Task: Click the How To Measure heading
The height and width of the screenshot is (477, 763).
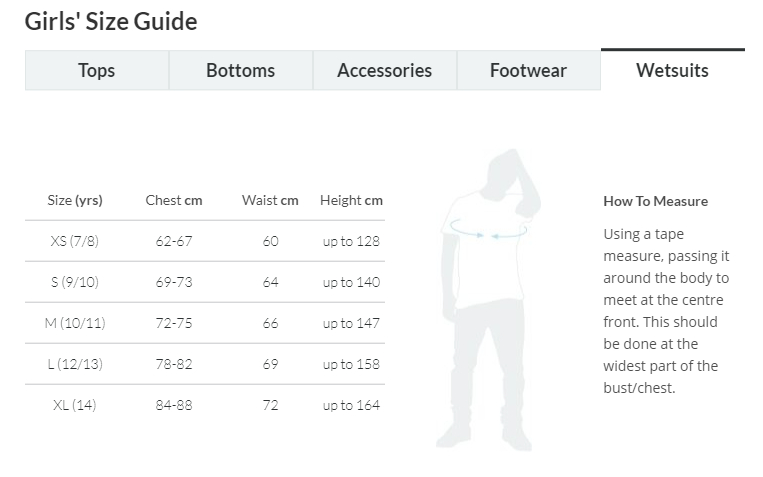Action: coord(655,201)
